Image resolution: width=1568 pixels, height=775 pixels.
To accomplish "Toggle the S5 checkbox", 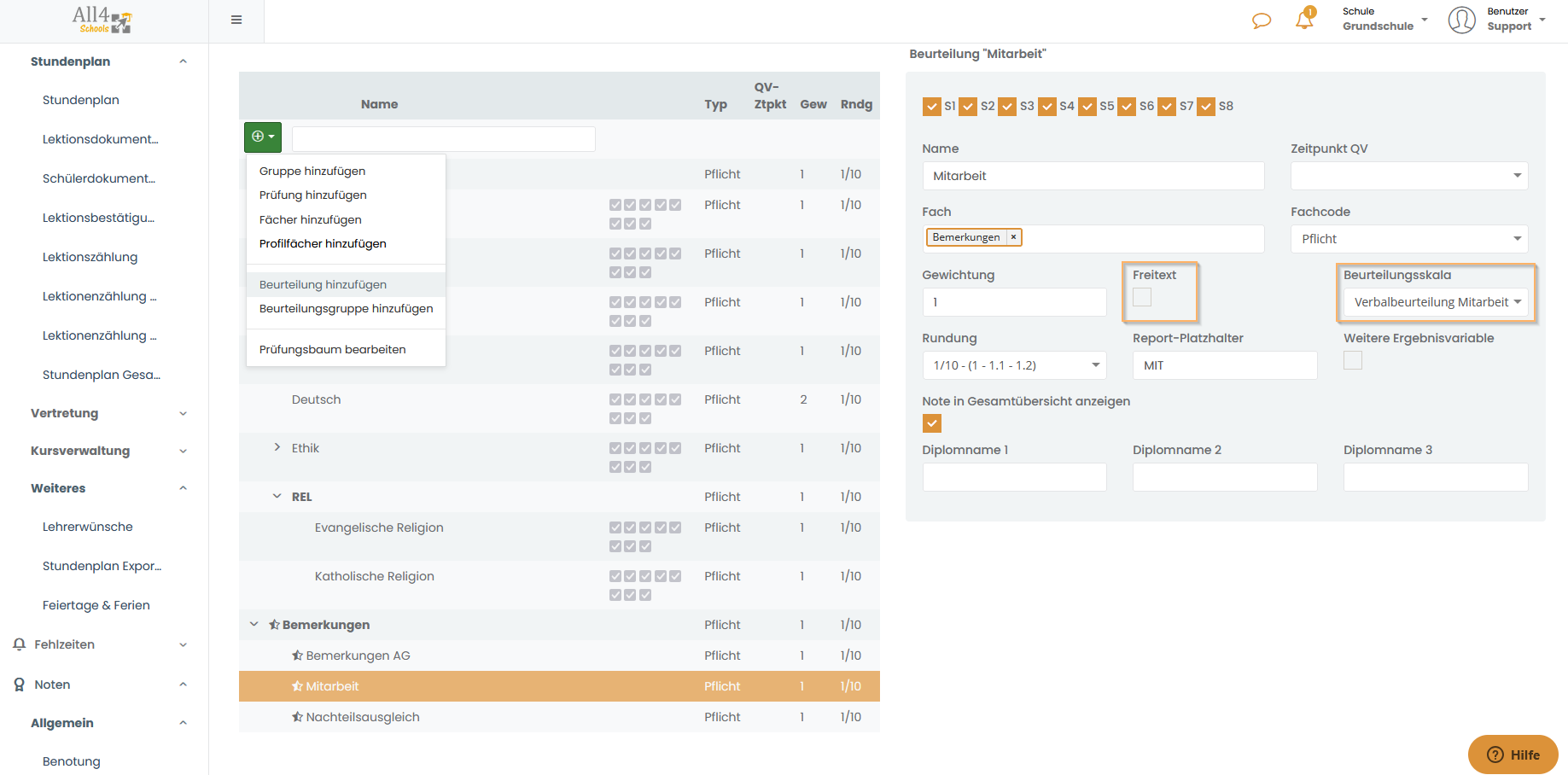I will (x=1087, y=106).
